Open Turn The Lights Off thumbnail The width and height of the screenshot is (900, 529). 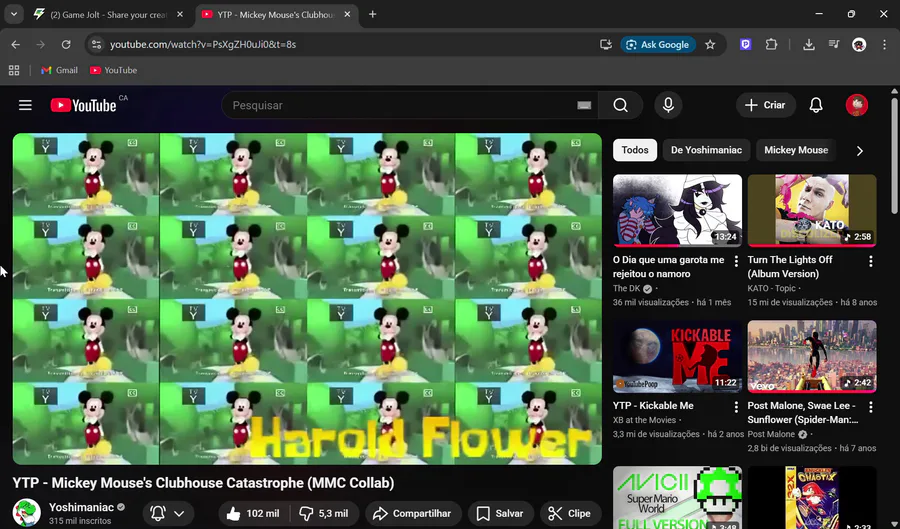click(x=812, y=211)
